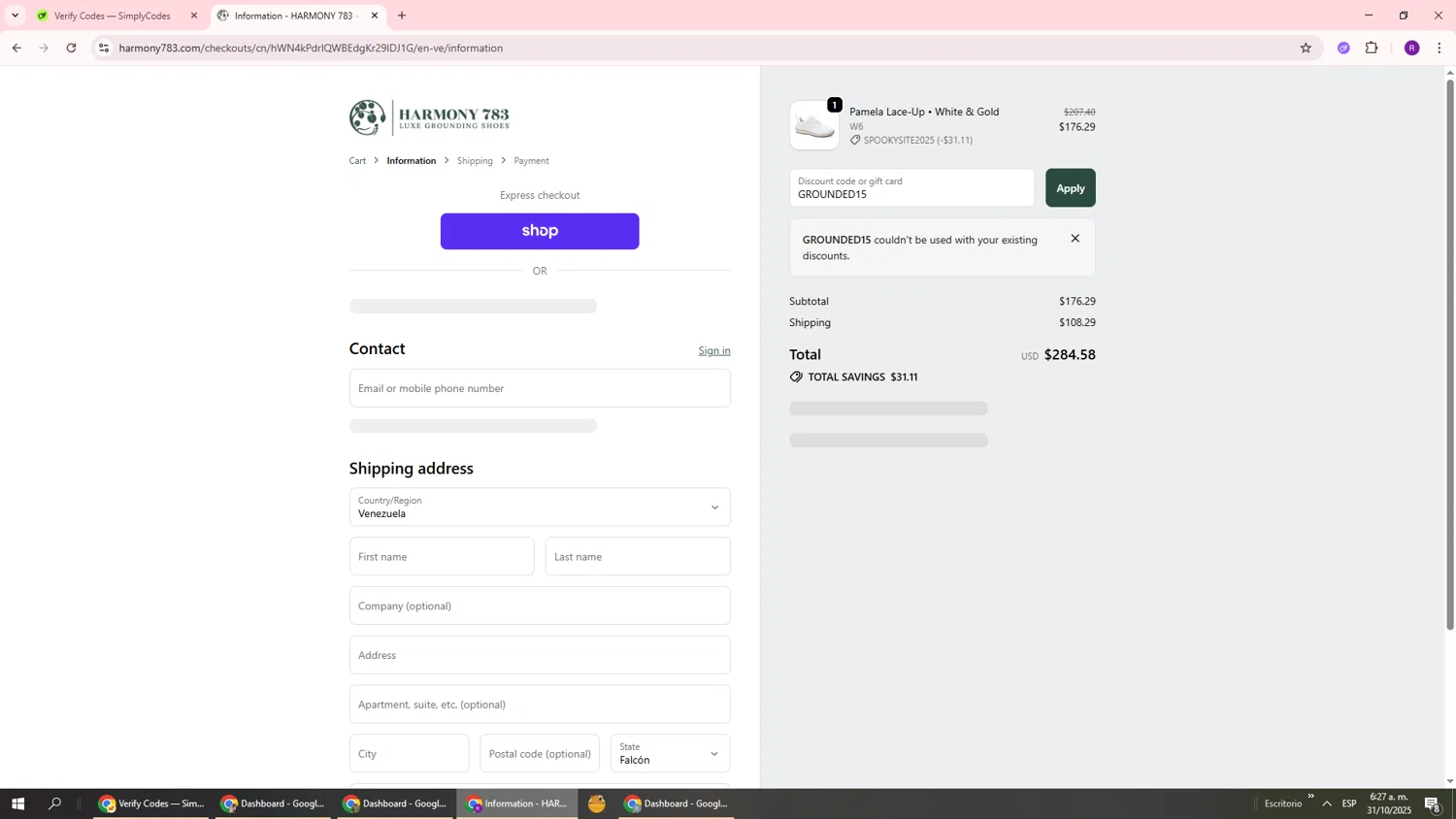Open the Country/Region dropdown

(540, 508)
